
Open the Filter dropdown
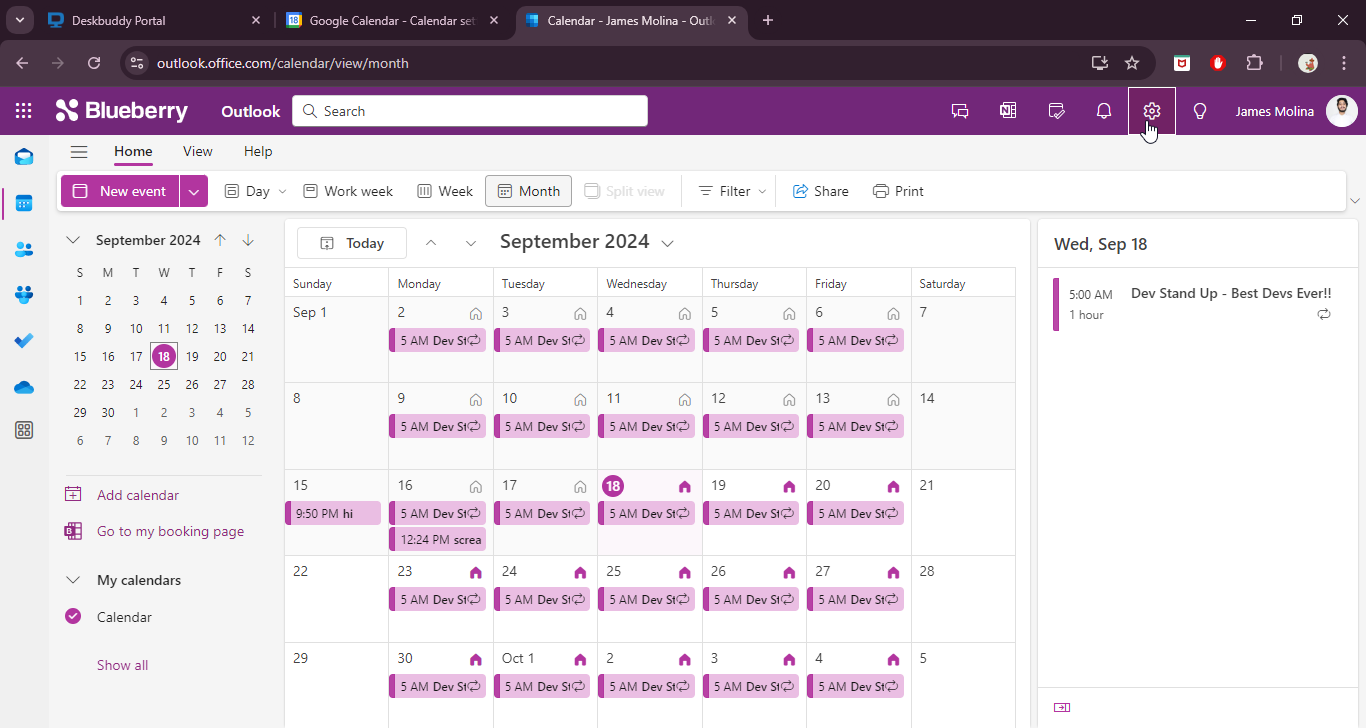733,191
